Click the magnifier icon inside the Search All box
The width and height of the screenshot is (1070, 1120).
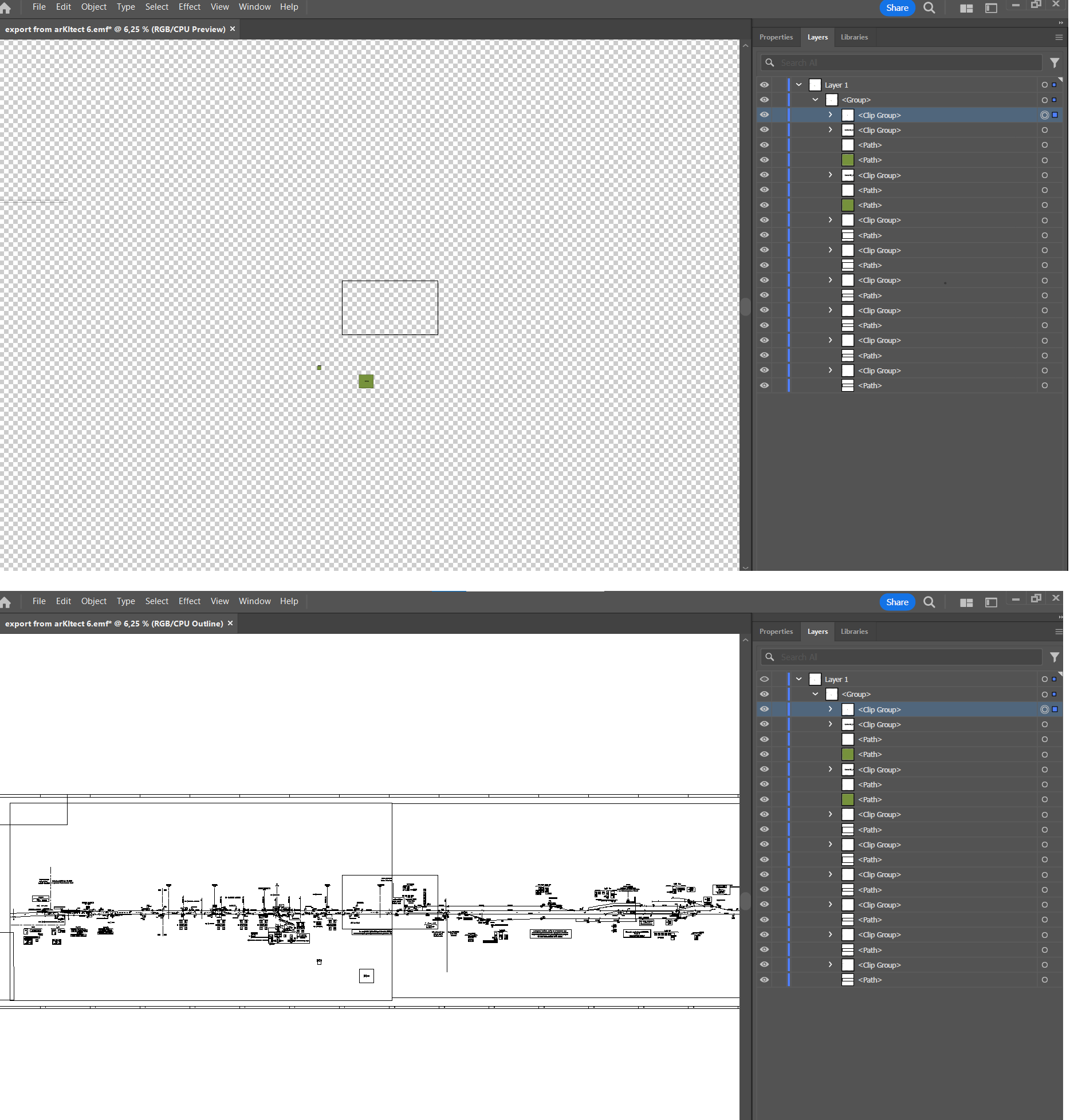pyautogui.click(x=770, y=62)
